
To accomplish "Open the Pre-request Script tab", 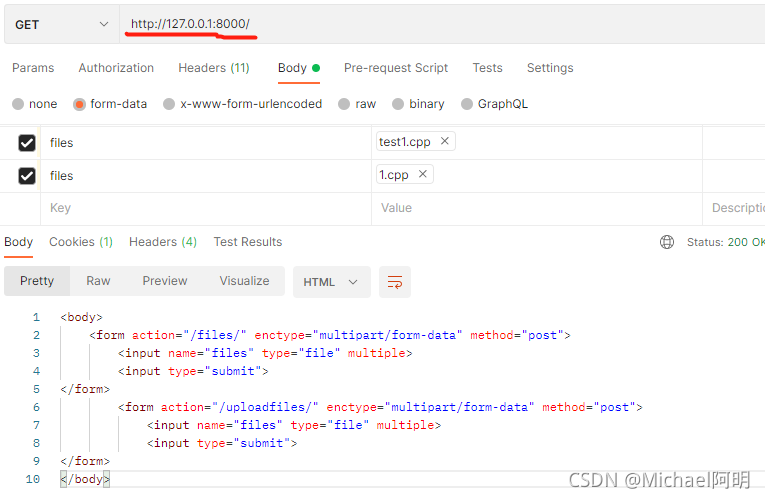I will pos(396,68).
